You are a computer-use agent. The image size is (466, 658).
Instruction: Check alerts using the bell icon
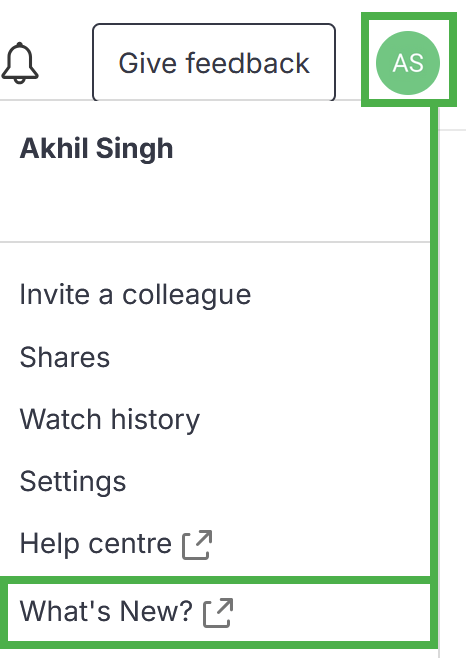(x=20, y=63)
